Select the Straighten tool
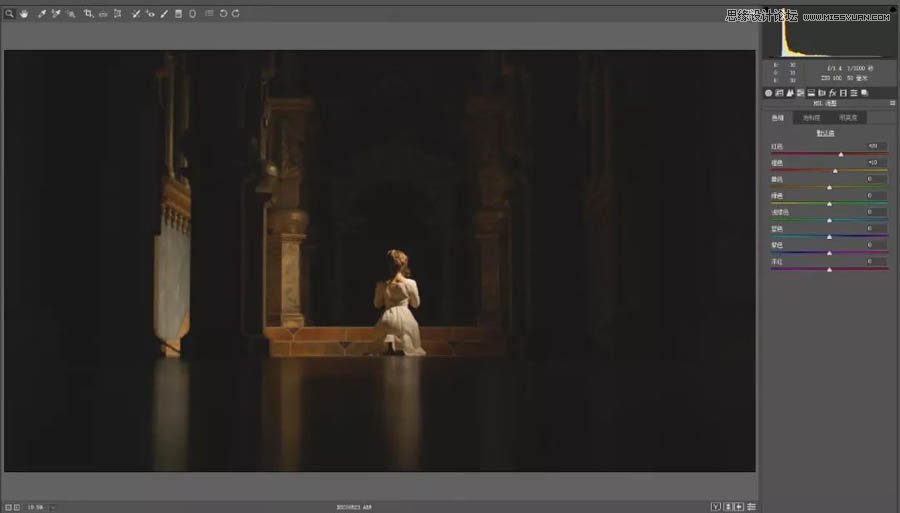Image resolution: width=900 pixels, height=513 pixels. (103, 13)
